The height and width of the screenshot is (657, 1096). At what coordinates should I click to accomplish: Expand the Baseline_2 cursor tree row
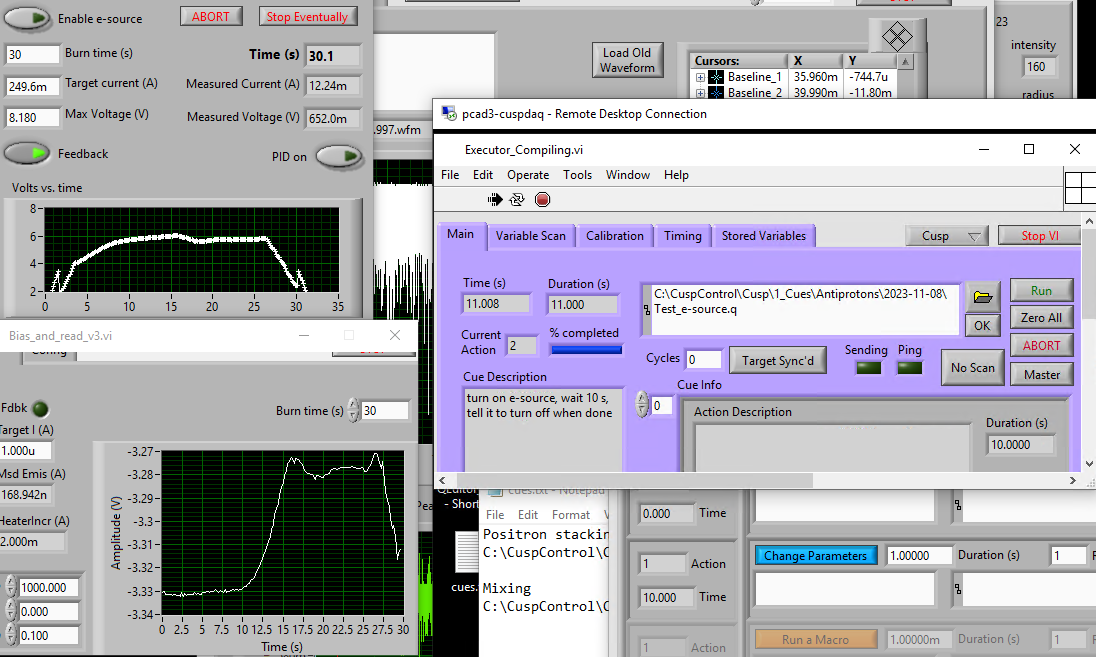700,93
